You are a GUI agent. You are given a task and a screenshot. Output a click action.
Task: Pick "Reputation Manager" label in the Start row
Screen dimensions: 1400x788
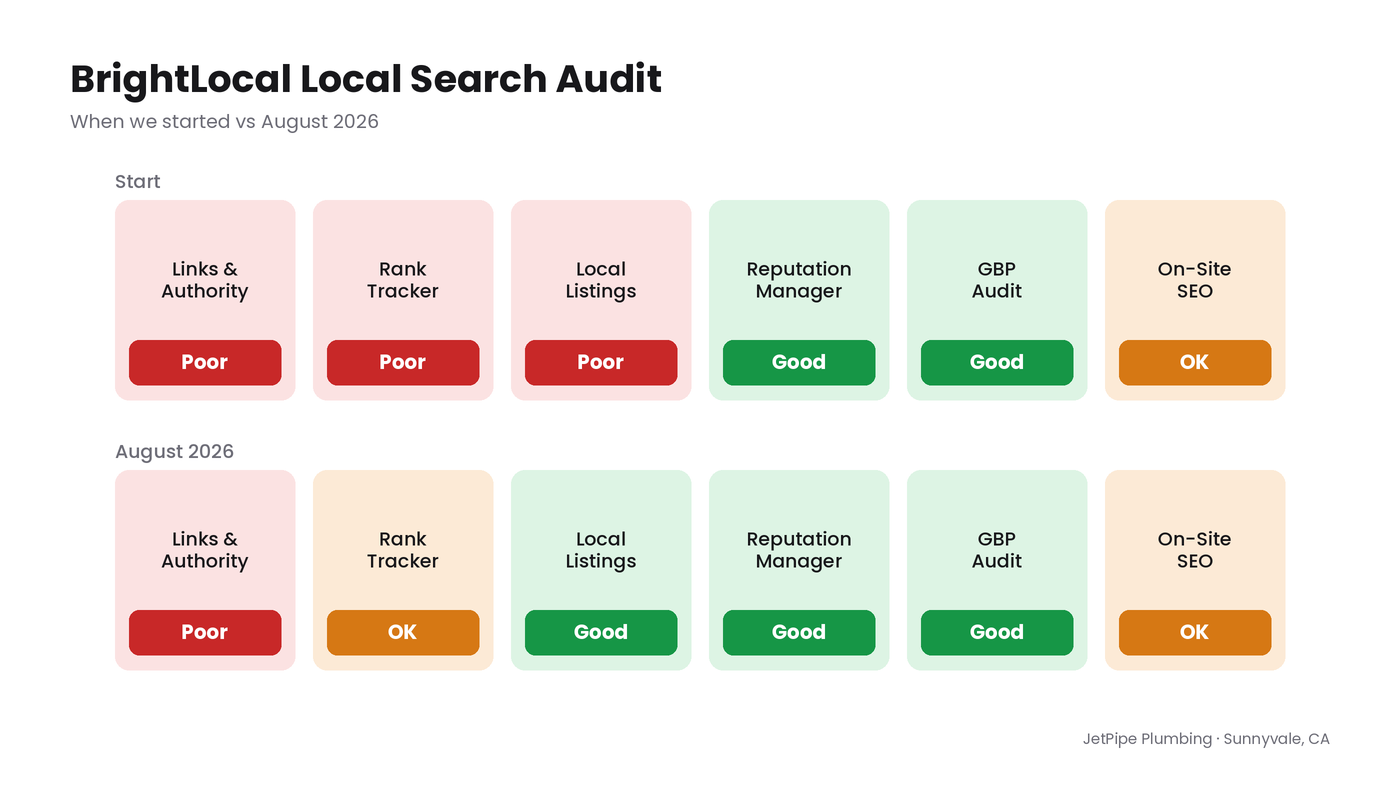click(799, 280)
